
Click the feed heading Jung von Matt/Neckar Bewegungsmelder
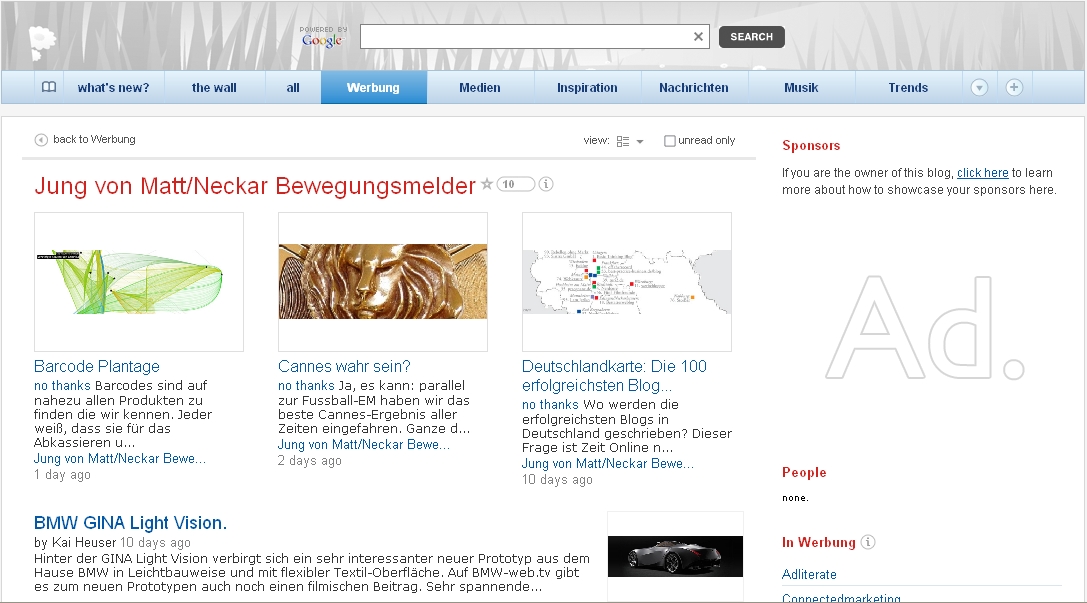(x=255, y=186)
